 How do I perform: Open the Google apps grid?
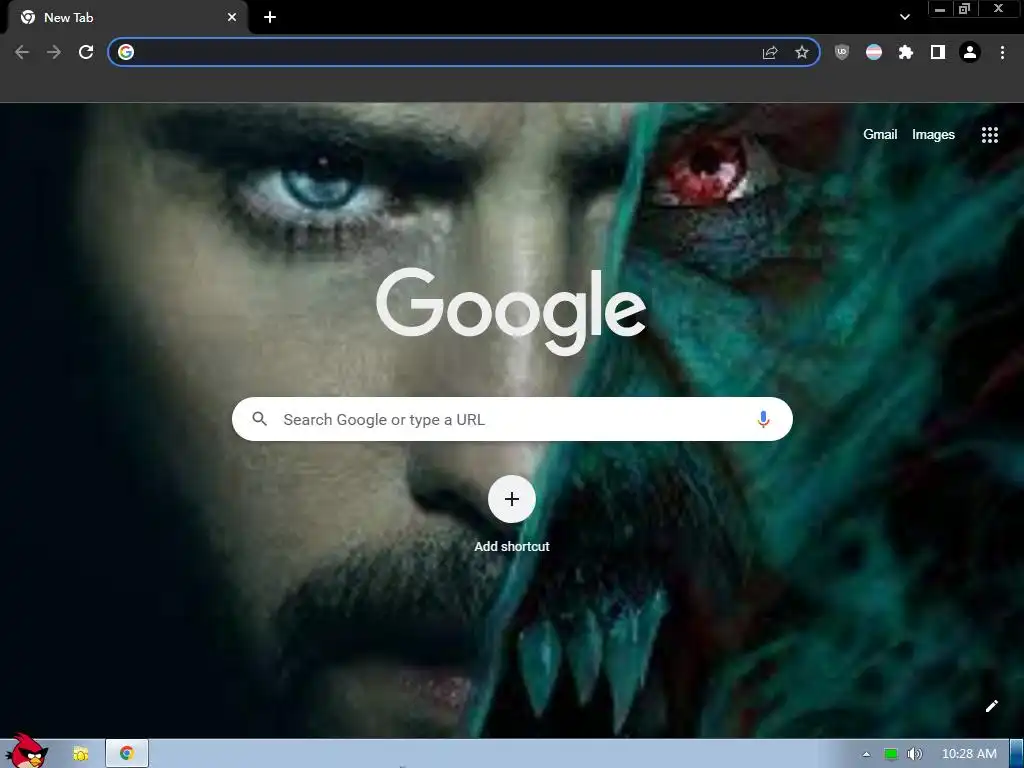coord(989,135)
